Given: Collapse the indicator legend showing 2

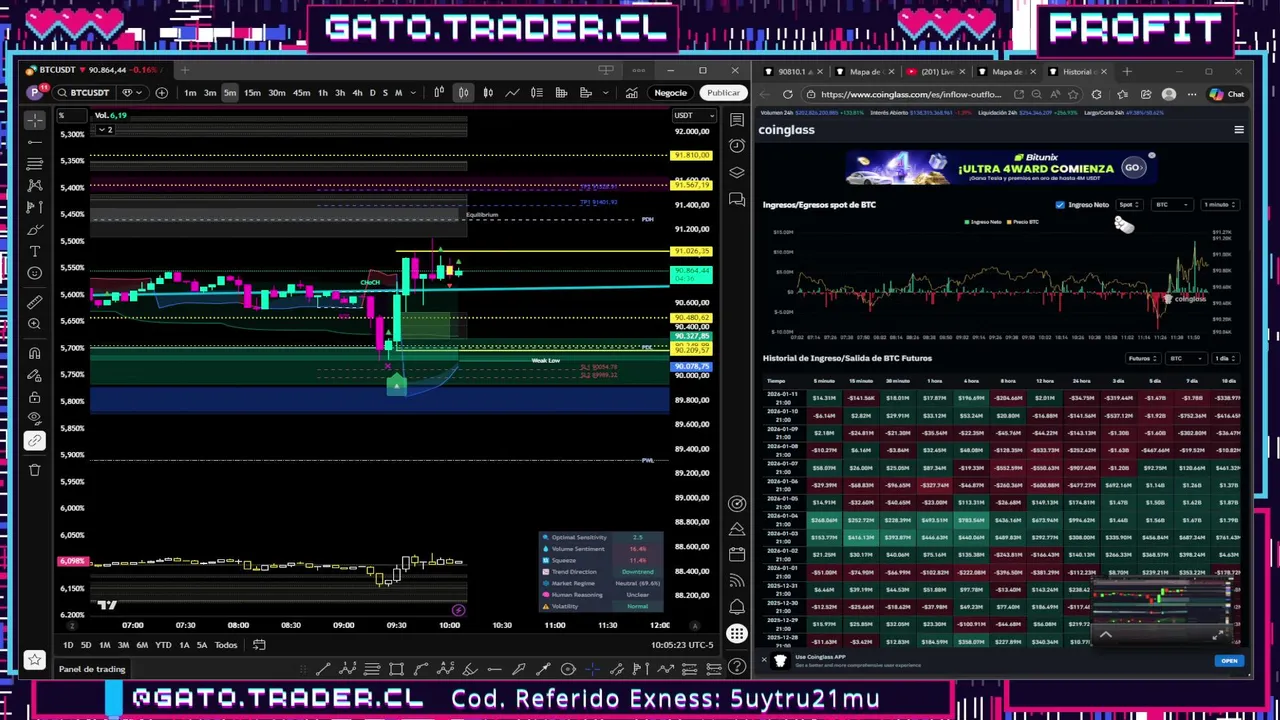Looking at the screenshot, I should (x=104, y=130).
